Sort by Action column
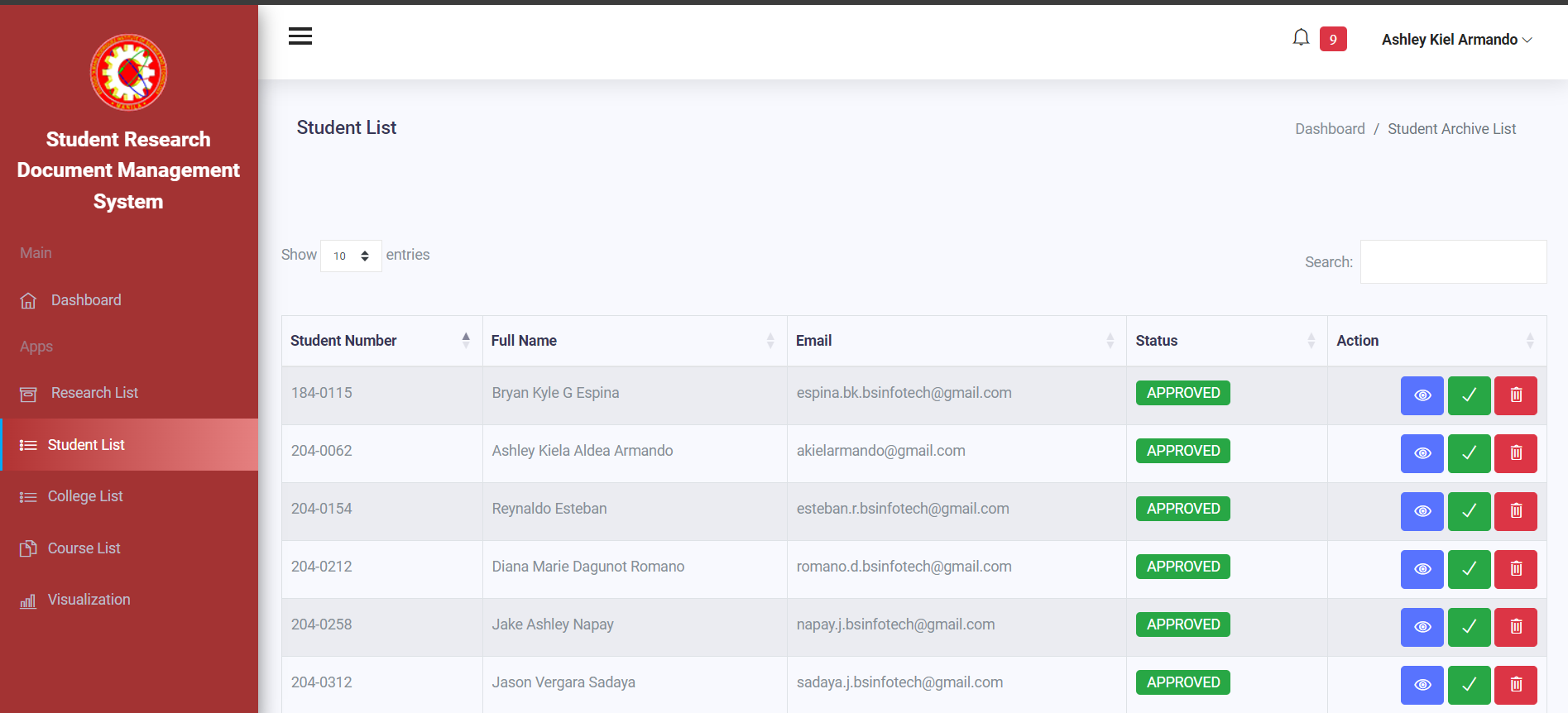The width and height of the screenshot is (1568, 713). (1436, 341)
